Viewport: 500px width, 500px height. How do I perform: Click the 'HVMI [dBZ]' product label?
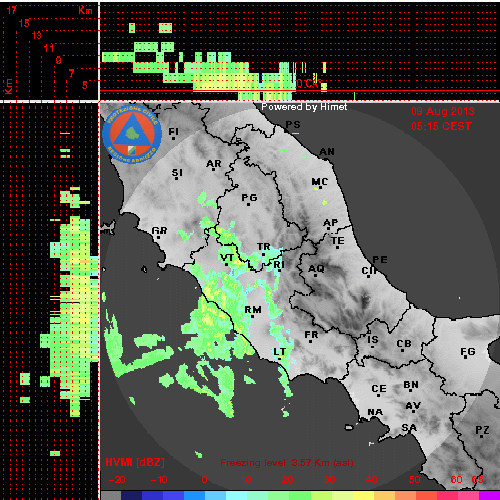point(135,463)
